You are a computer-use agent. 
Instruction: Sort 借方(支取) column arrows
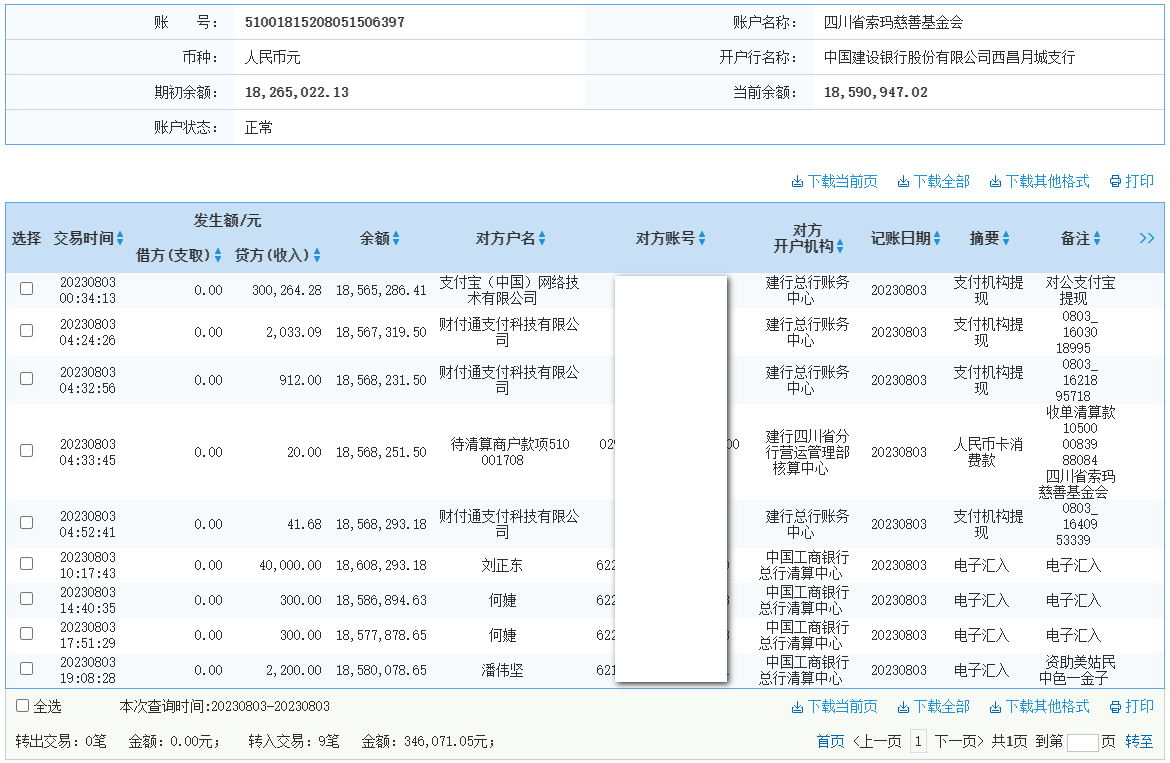click(218, 256)
